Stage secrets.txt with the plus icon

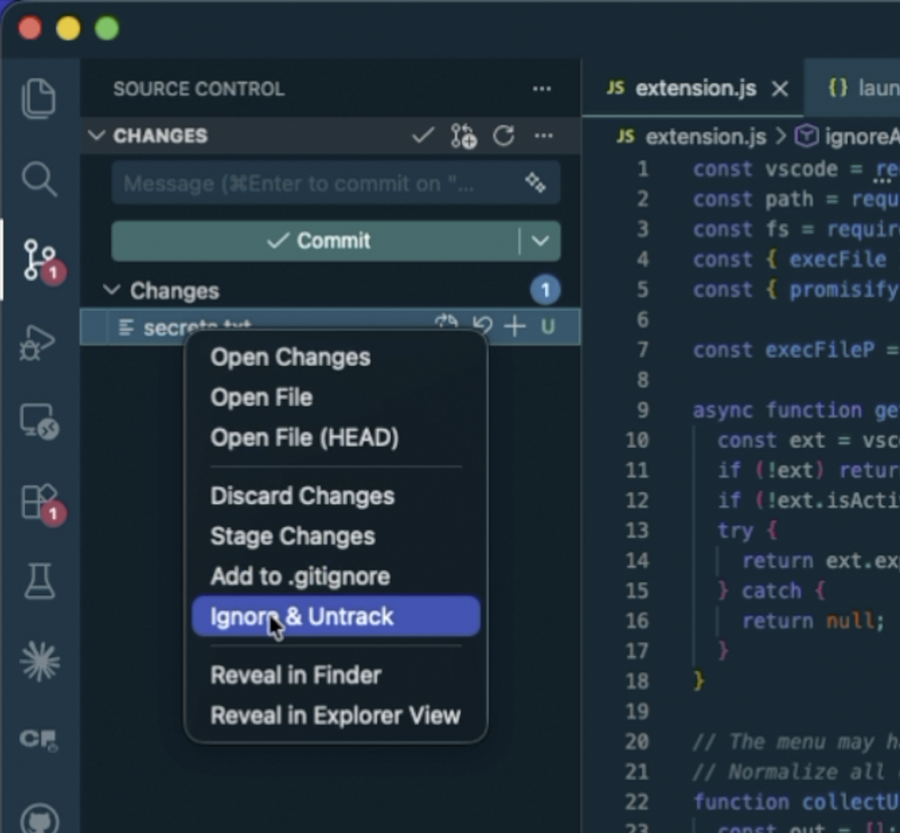point(515,326)
